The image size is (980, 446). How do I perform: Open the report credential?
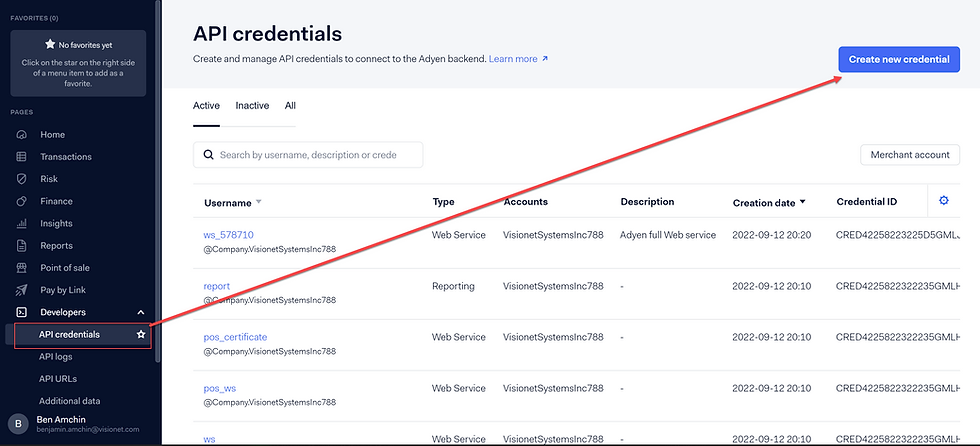pos(217,286)
